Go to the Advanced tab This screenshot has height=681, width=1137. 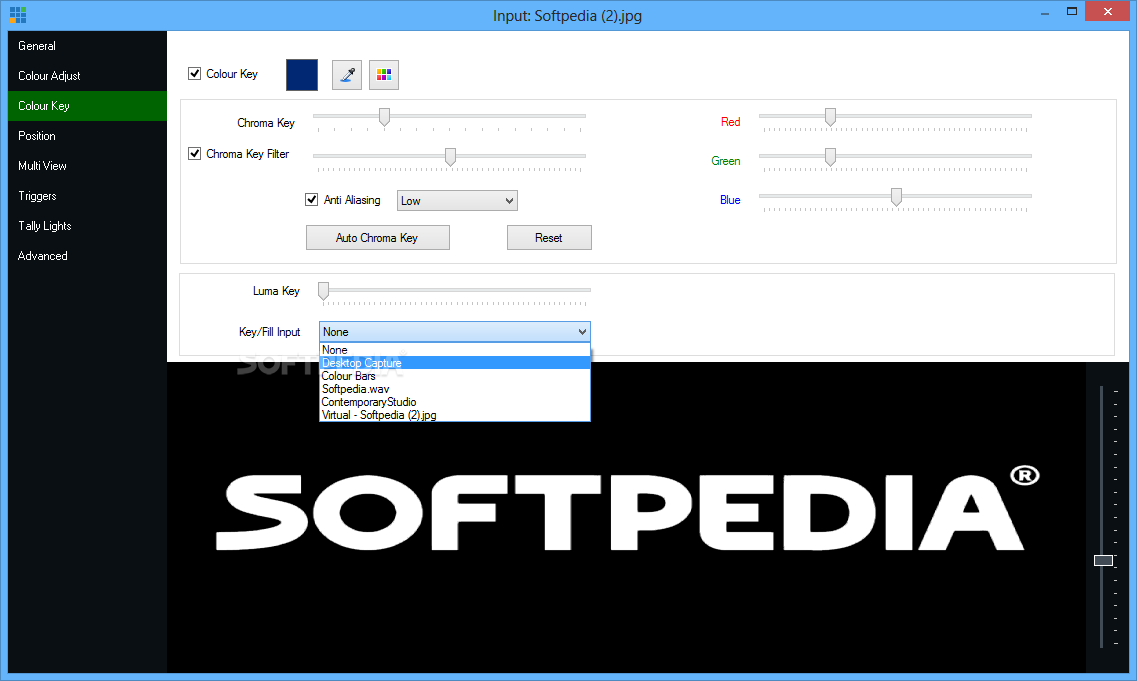click(87, 256)
